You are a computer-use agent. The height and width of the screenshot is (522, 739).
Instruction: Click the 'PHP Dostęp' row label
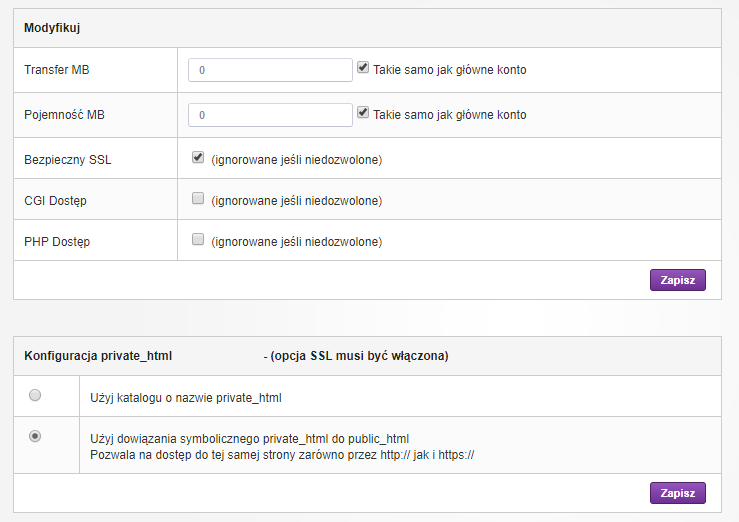pos(56,242)
